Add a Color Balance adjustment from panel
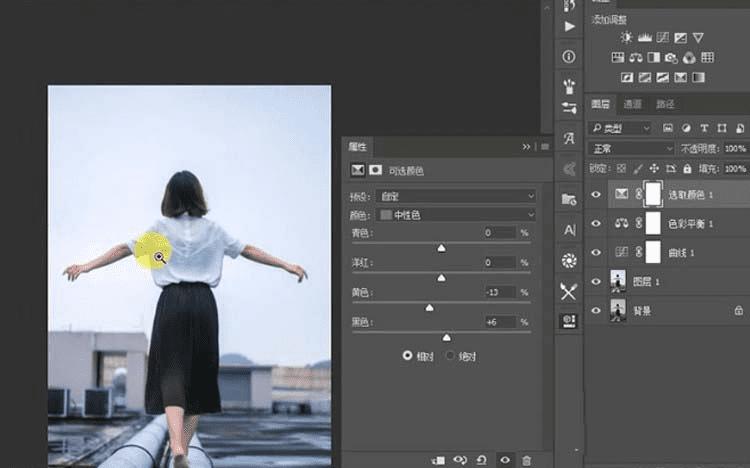This screenshot has height=468, width=750. click(636, 57)
